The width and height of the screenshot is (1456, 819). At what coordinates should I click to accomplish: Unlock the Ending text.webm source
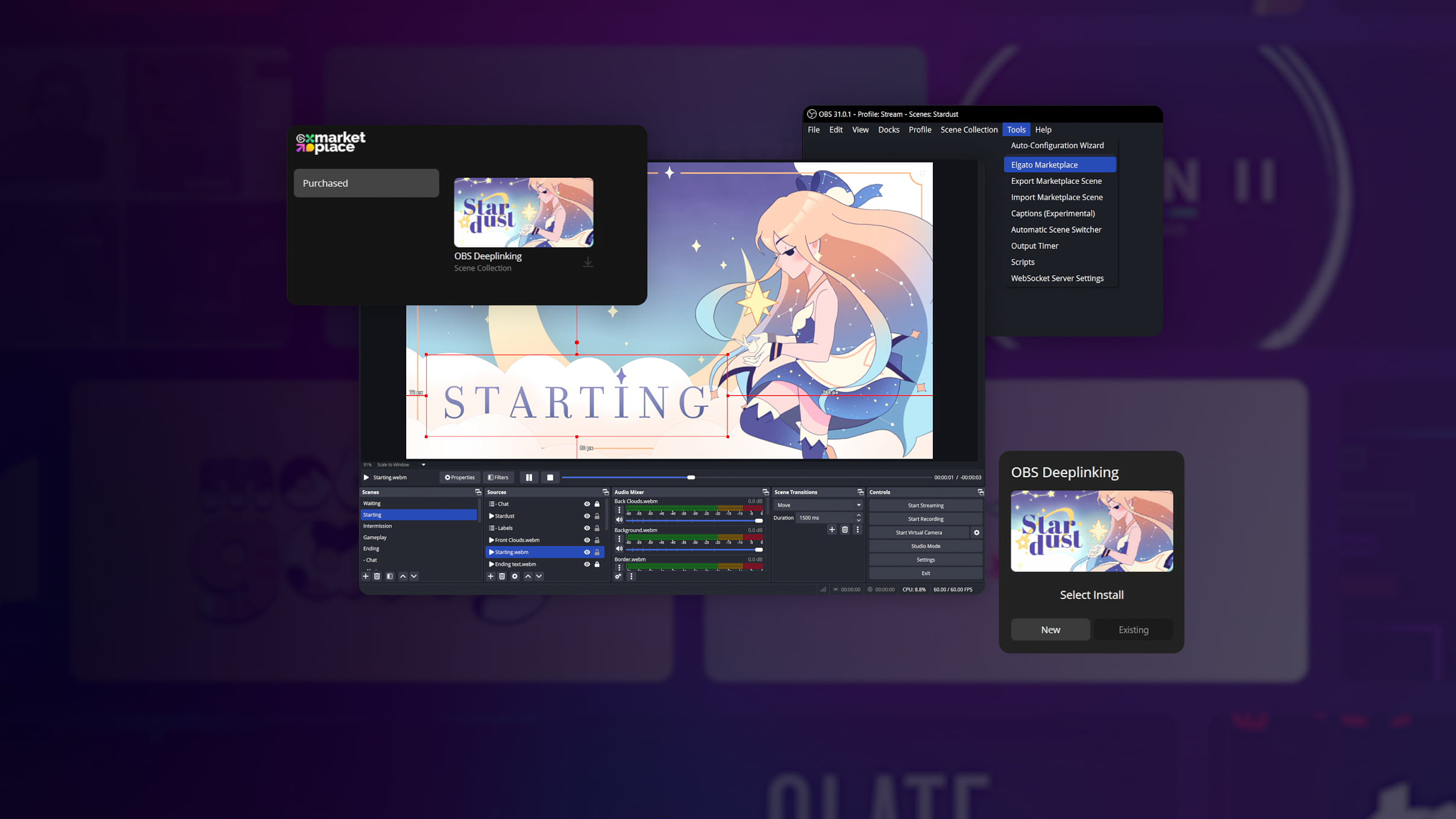pyautogui.click(x=597, y=564)
